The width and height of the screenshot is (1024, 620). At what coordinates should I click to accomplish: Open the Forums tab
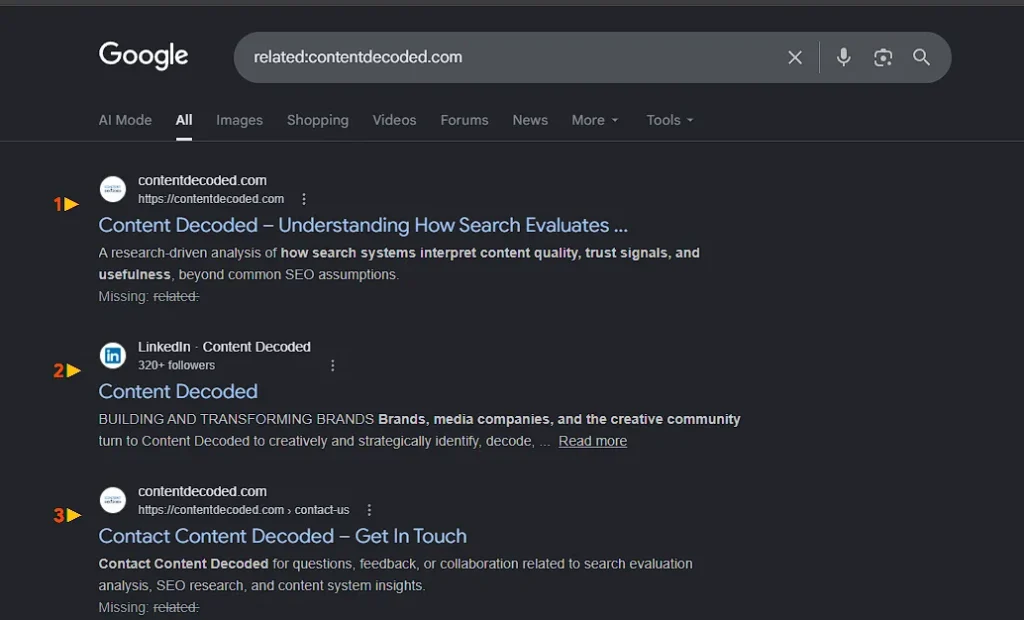coord(464,120)
